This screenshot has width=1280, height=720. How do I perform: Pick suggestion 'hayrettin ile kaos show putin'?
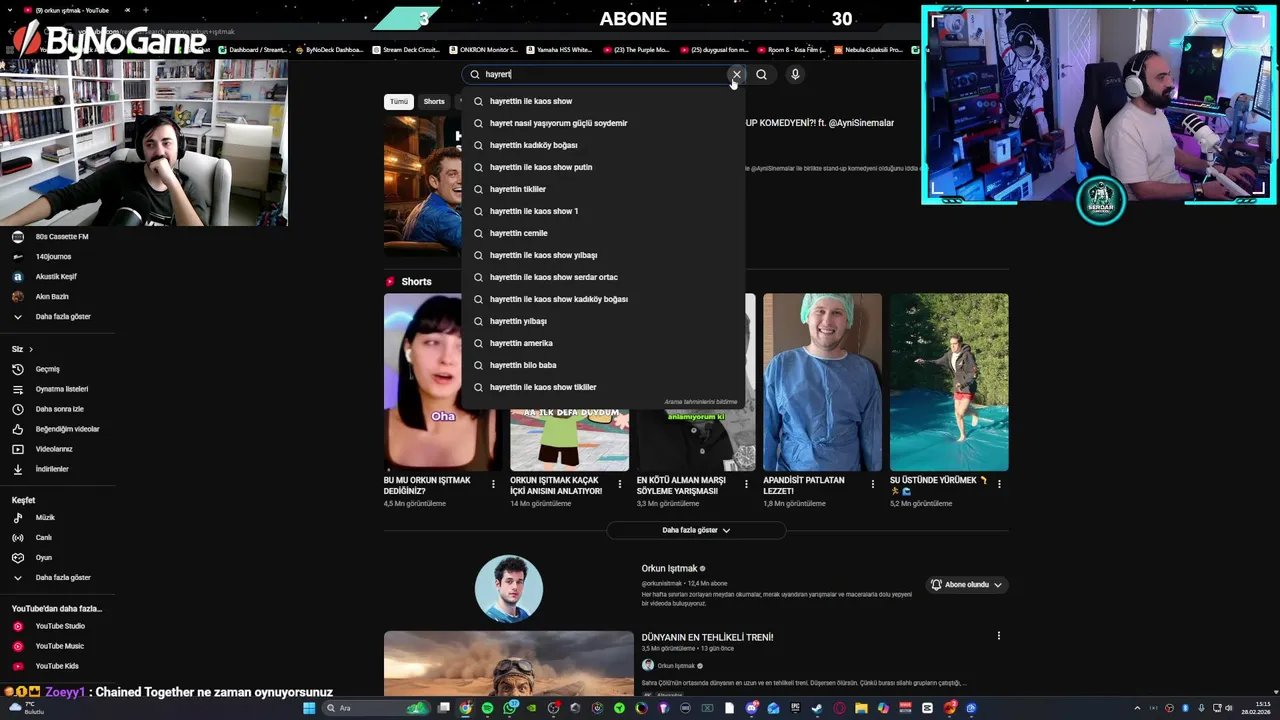point(604,167)
